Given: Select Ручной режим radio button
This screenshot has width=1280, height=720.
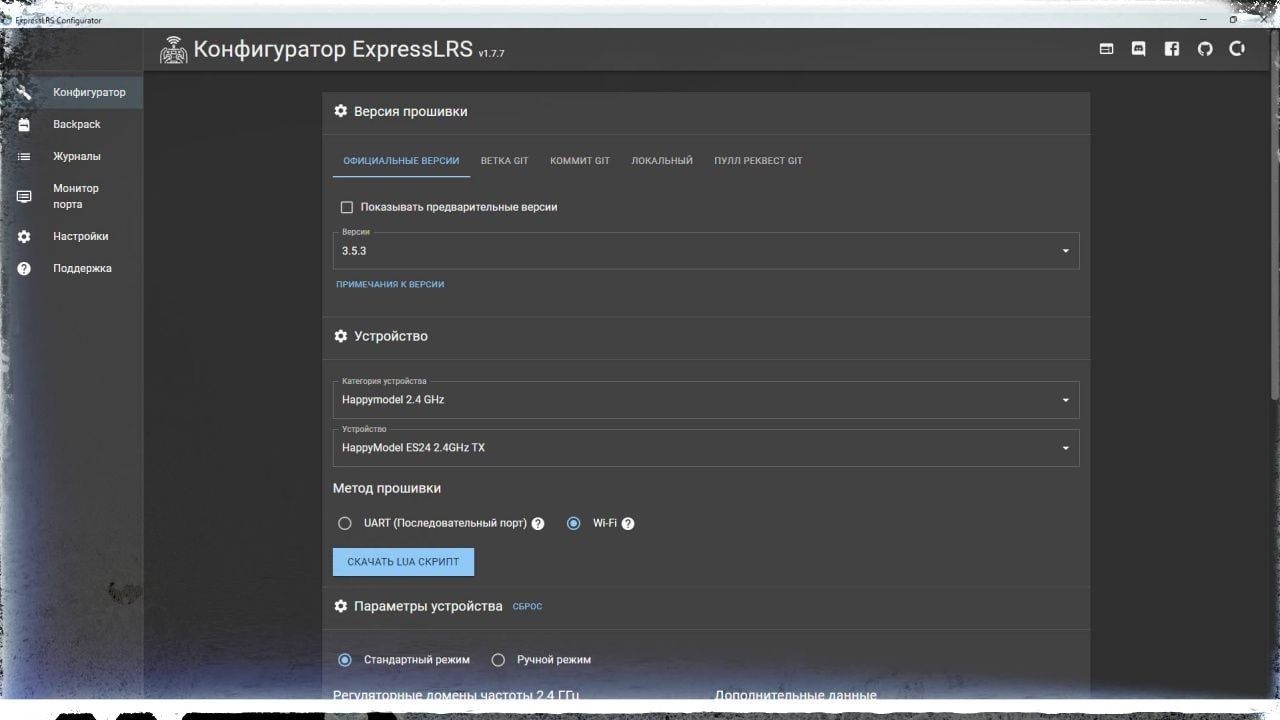Looking at the screenshot, I should point(498,660).
